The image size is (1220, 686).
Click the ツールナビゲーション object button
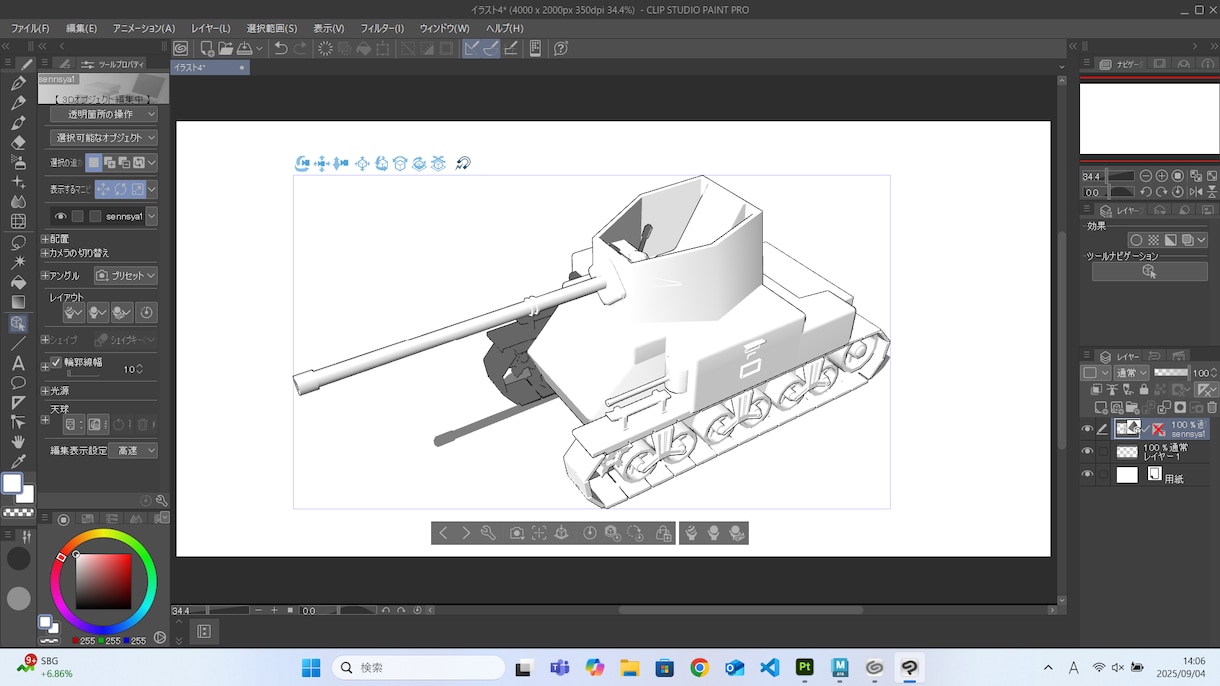click(1149, 271)
